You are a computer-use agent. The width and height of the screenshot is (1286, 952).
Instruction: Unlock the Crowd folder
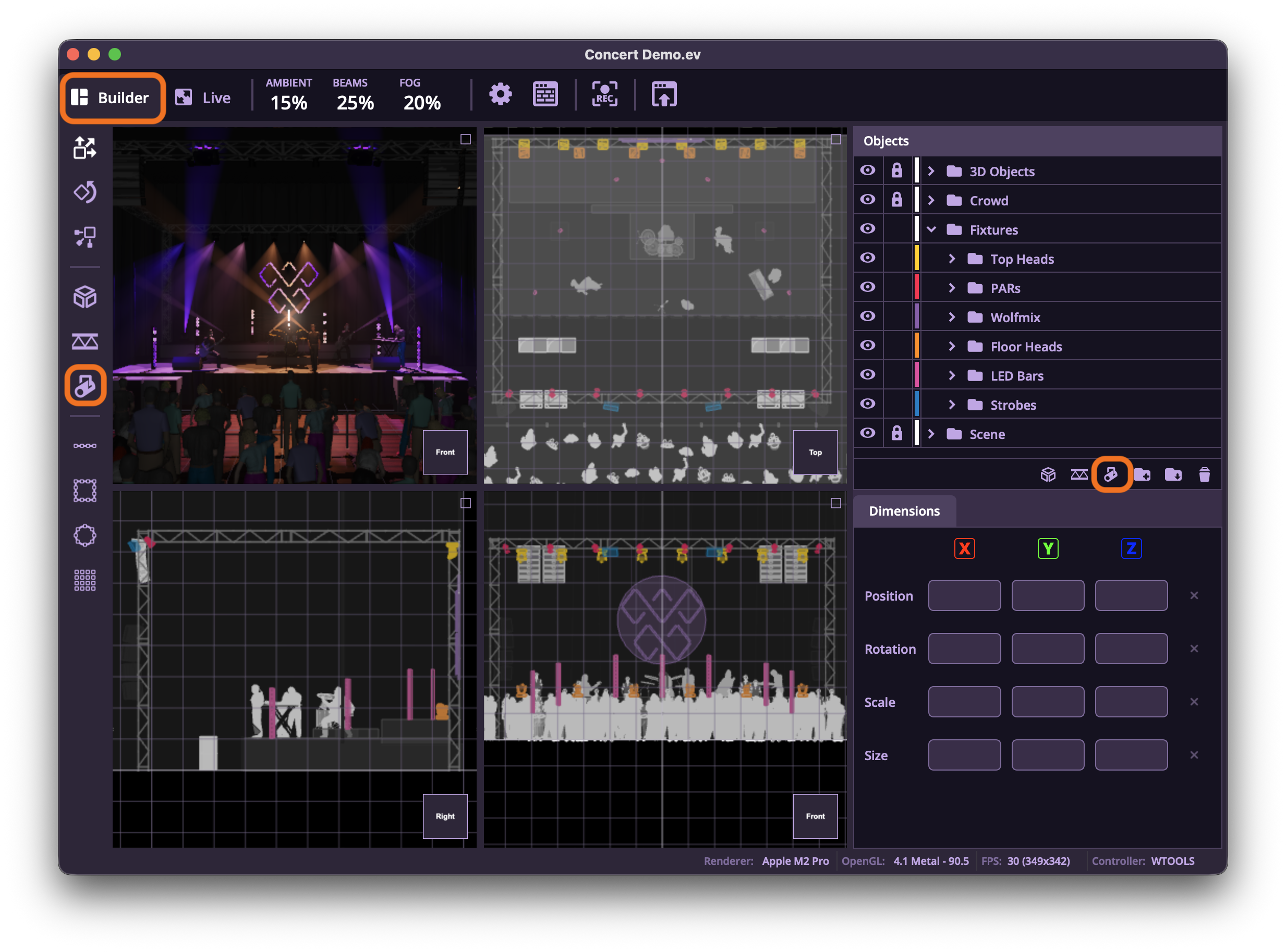click(897, 199)
